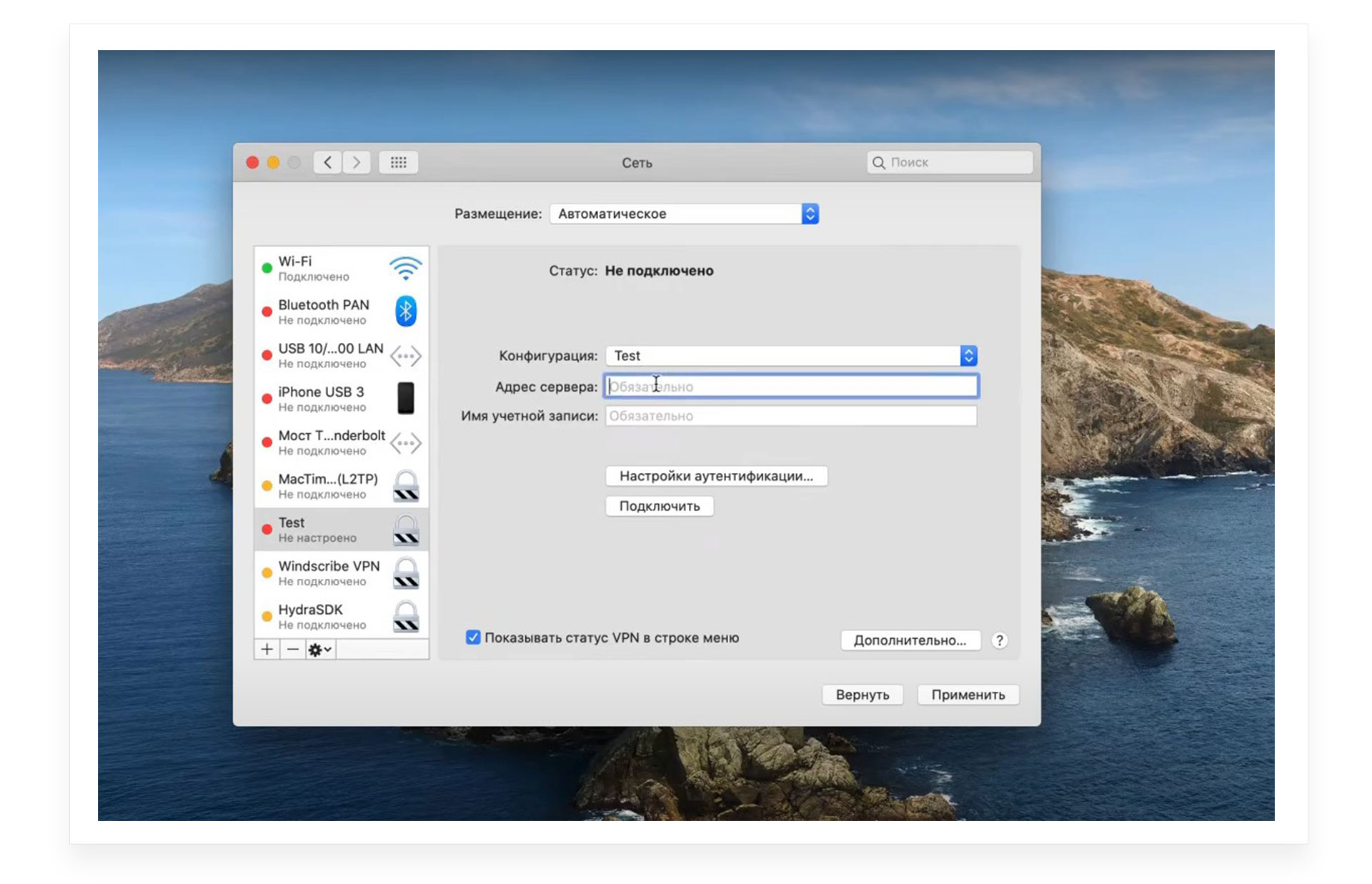
Task: Click the Дополнительно advanced button
Action: click(x=910, y=640)
